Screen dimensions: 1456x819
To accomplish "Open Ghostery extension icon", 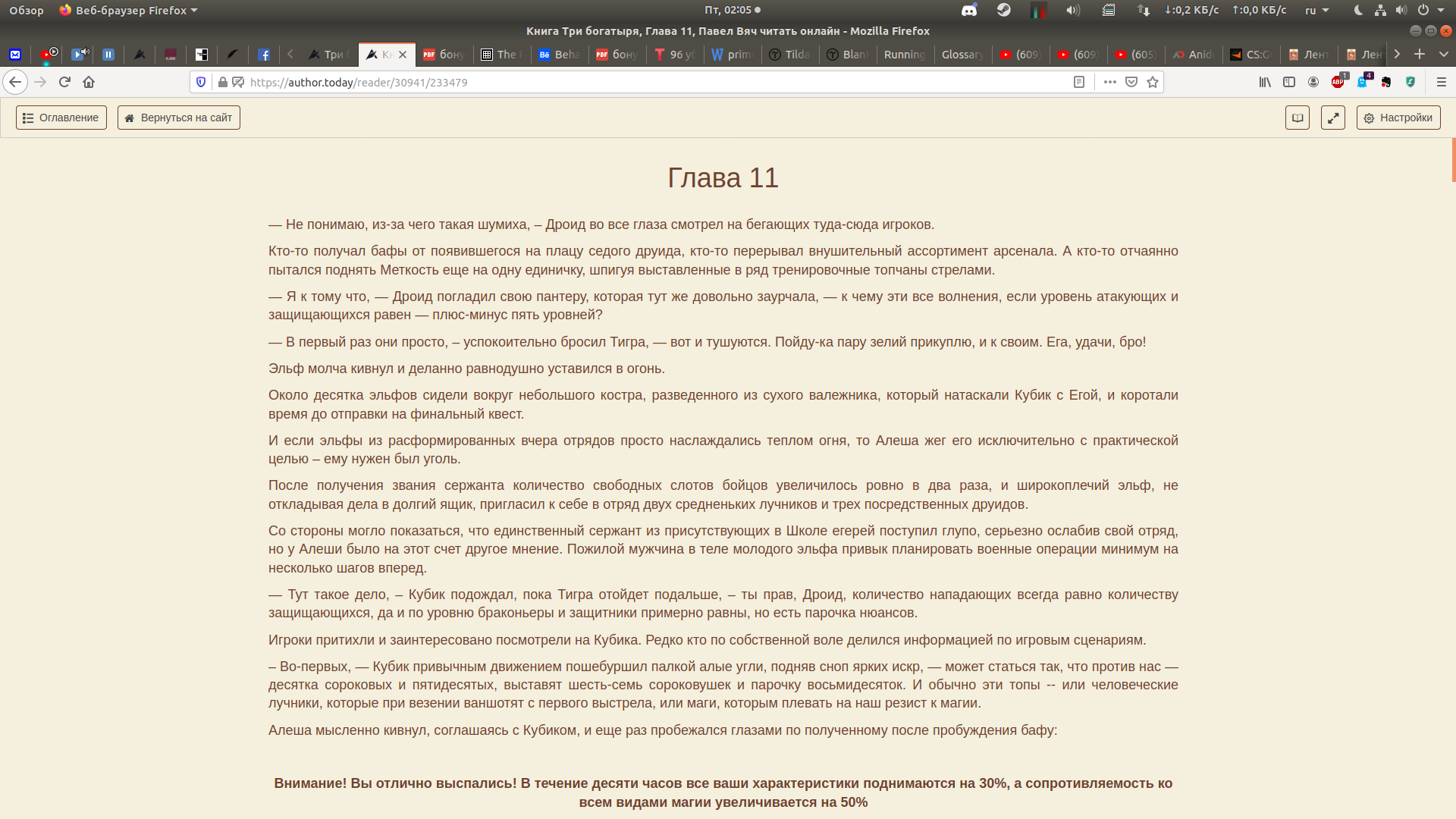I will (x=1363, y=82).
